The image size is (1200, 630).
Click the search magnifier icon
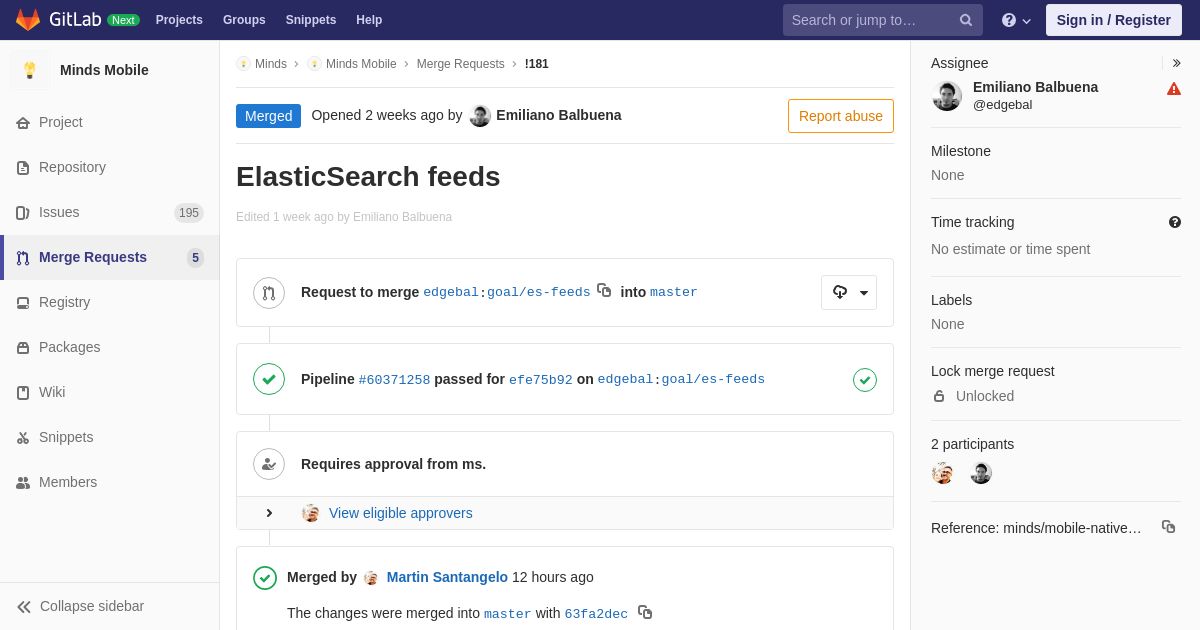coord(966,20)
